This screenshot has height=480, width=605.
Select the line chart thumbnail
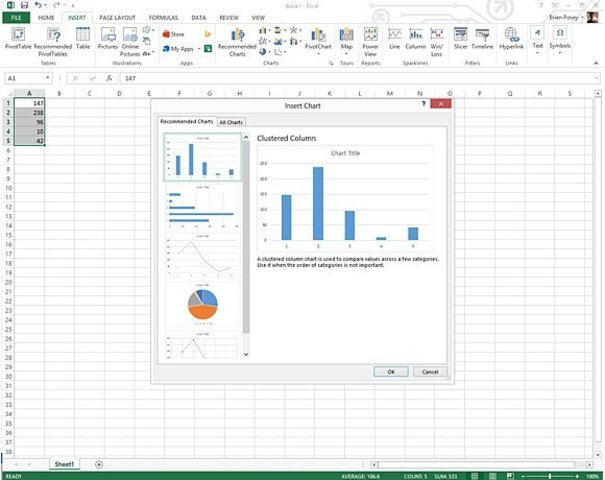[203, 256]
